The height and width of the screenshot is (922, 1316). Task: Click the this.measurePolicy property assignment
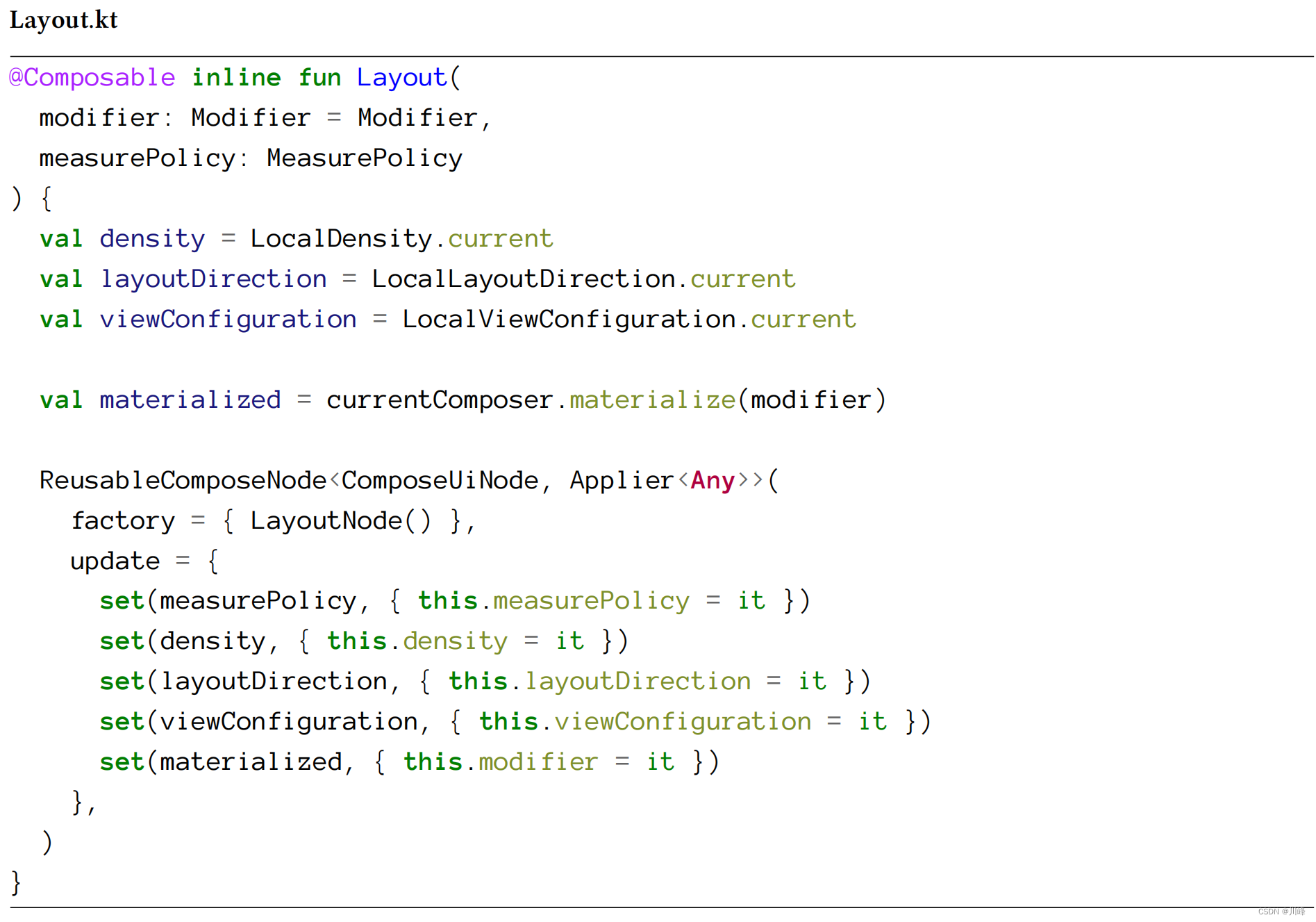pos(553,601)
